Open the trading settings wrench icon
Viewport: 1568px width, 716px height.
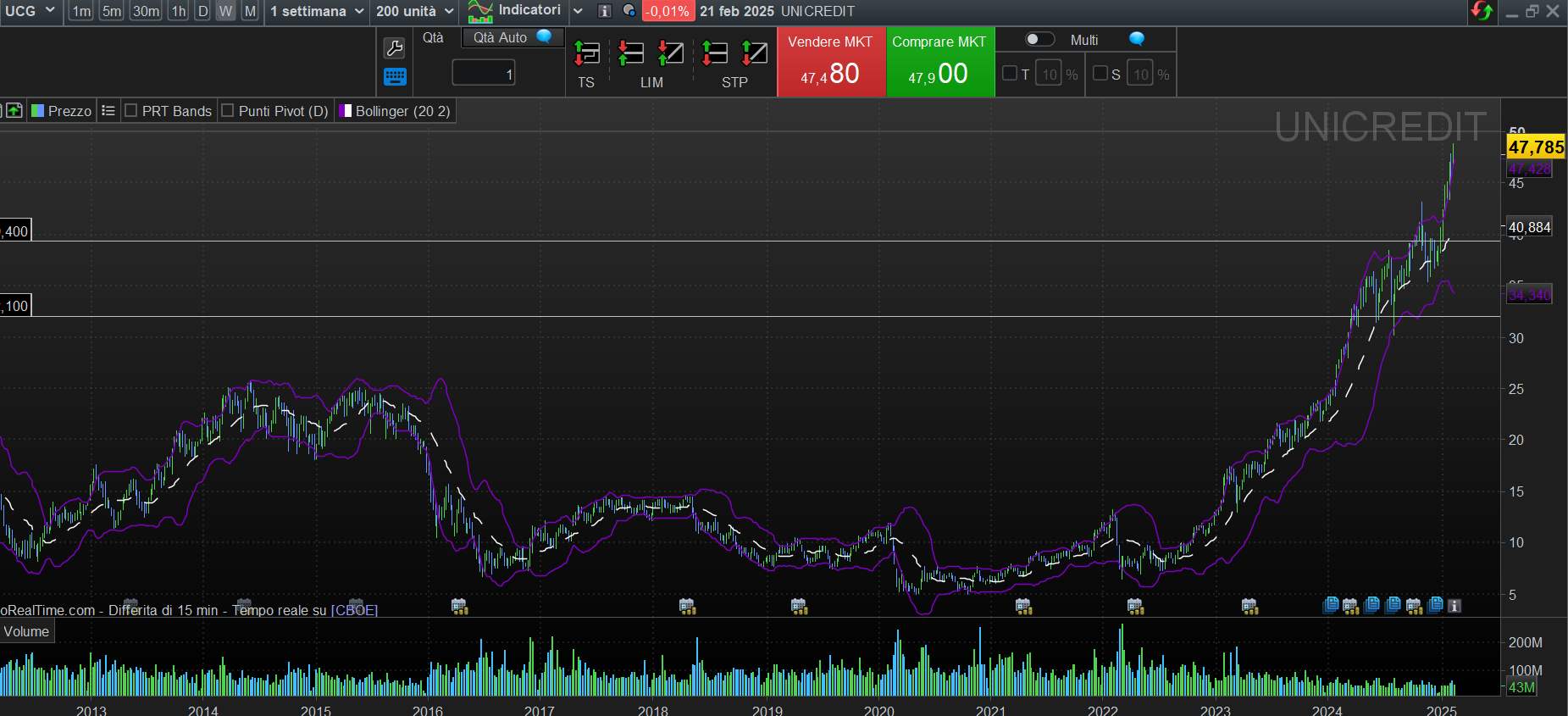[394, 48]
